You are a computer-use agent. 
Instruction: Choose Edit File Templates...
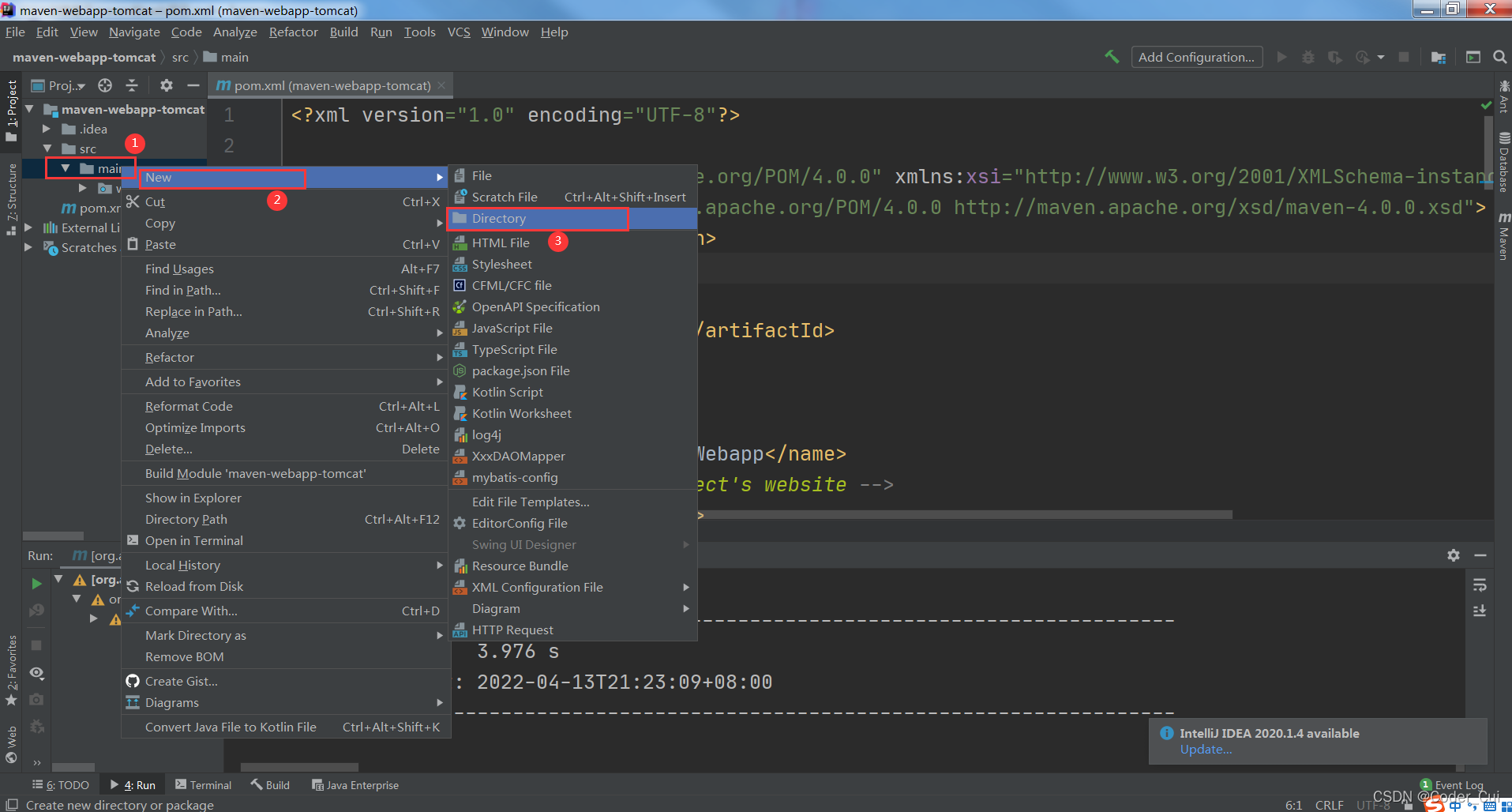574,502
